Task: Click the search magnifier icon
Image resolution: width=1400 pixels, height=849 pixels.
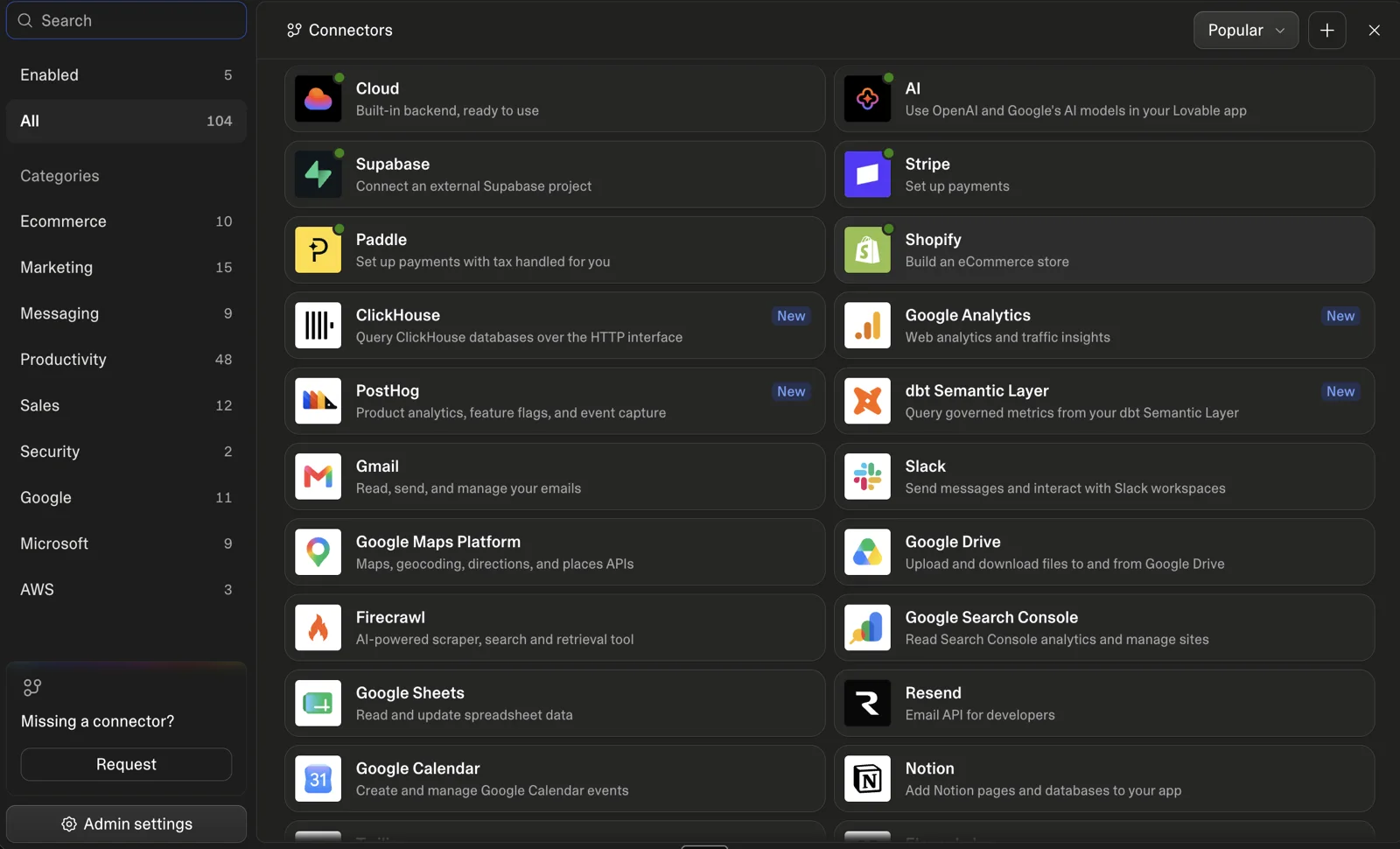Action: (x=25, y=20)
